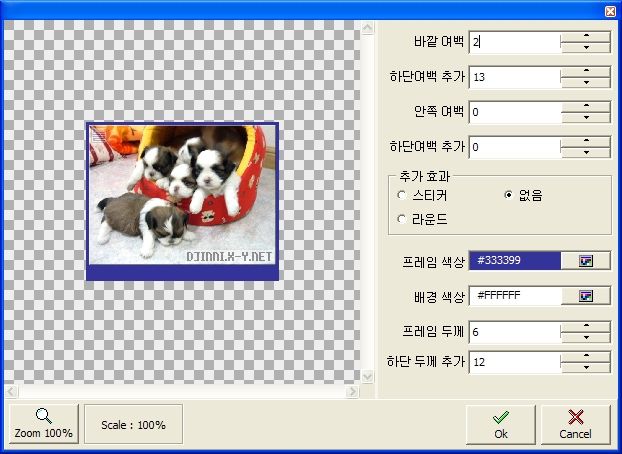The width and height of the screenshot is (622, 454).
Task: Increase the 하단 두께 추가 value with up arrow
Action: (x=586, y=356)
